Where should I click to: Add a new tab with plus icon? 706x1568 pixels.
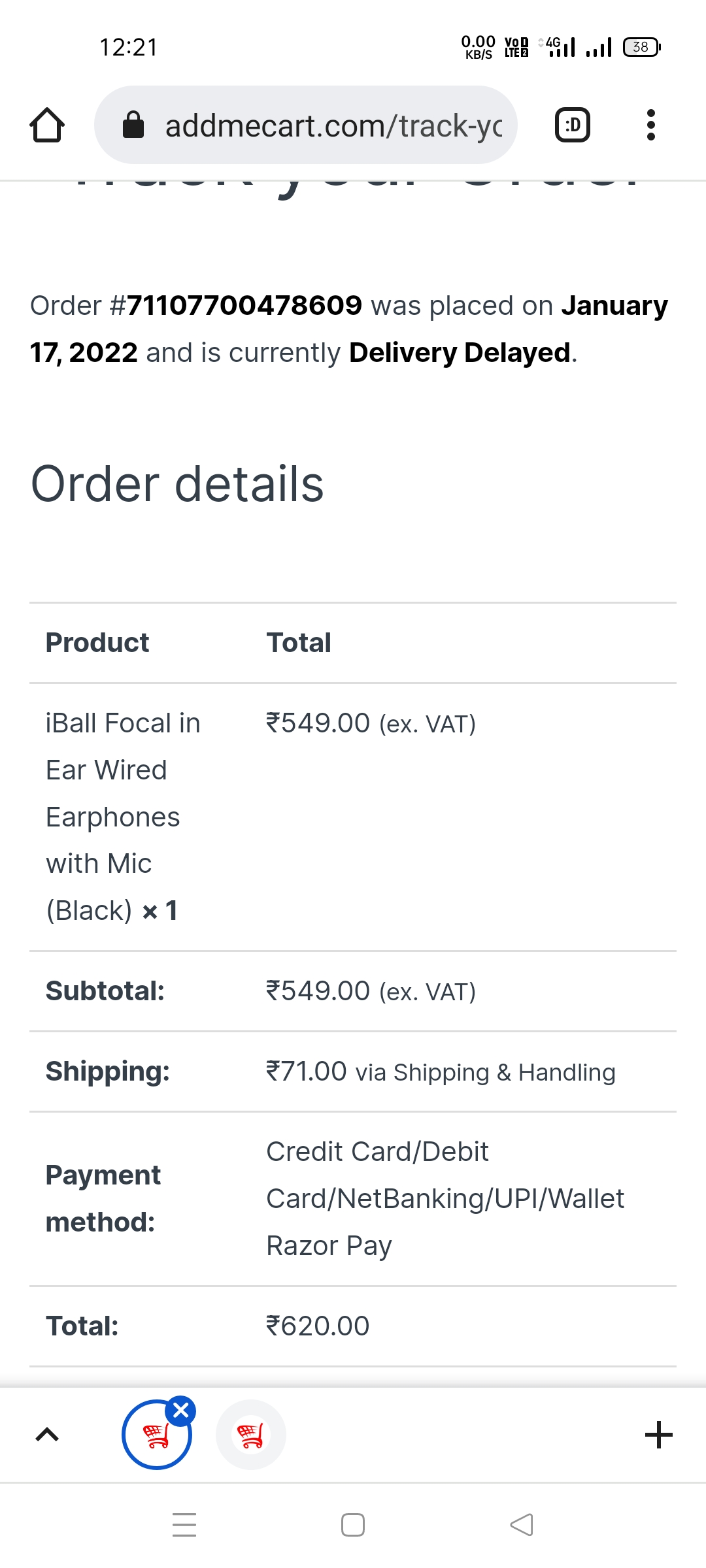658,1435
